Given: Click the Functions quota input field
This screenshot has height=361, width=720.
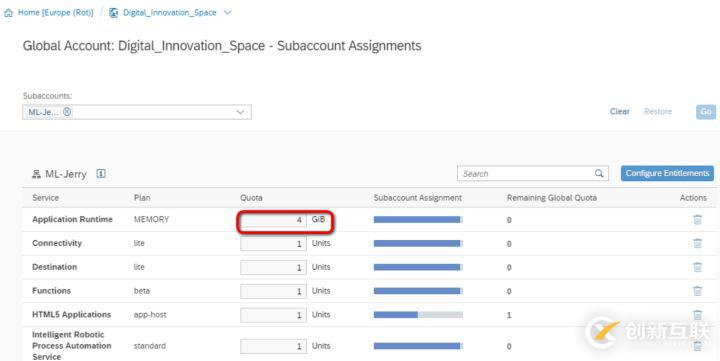Looking at the screenshot, I should point(273,291).
